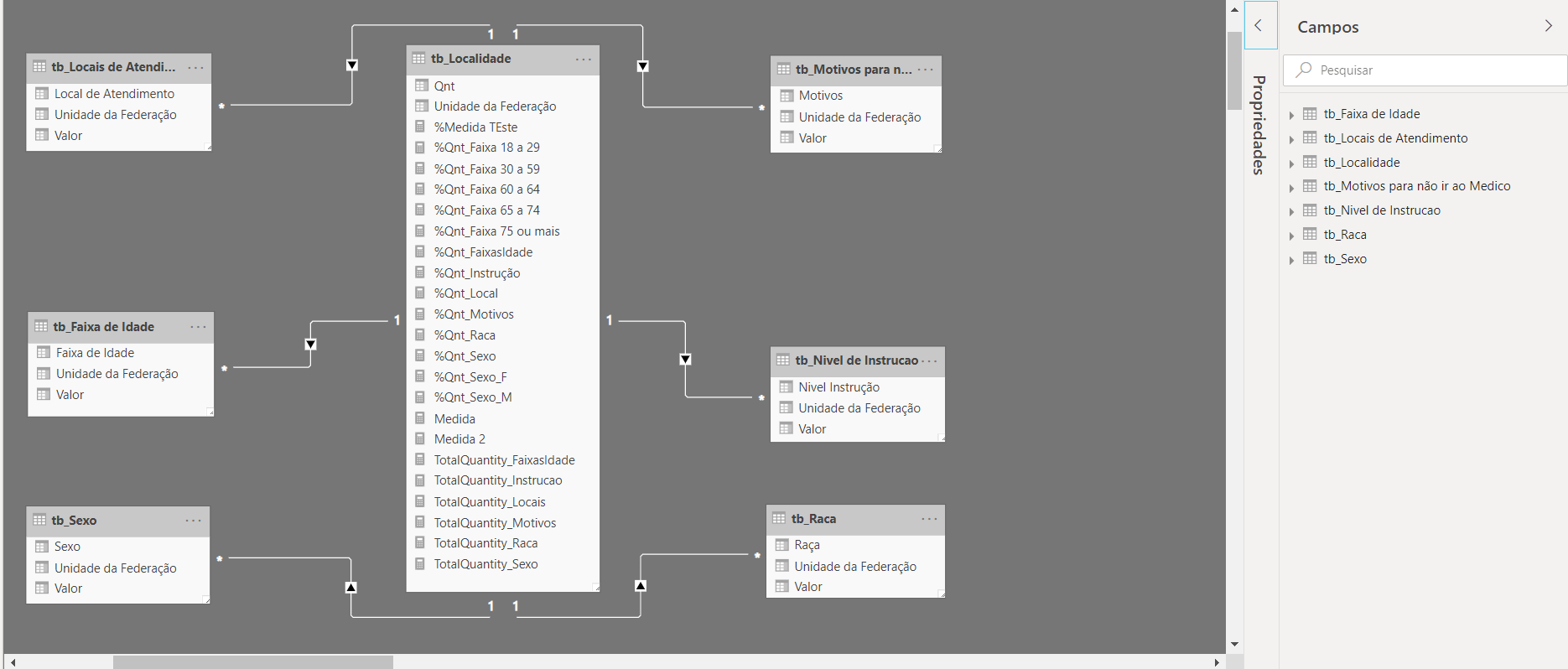Select tb_Localidade table header
1568x669 pixels.
click(503, 60)
